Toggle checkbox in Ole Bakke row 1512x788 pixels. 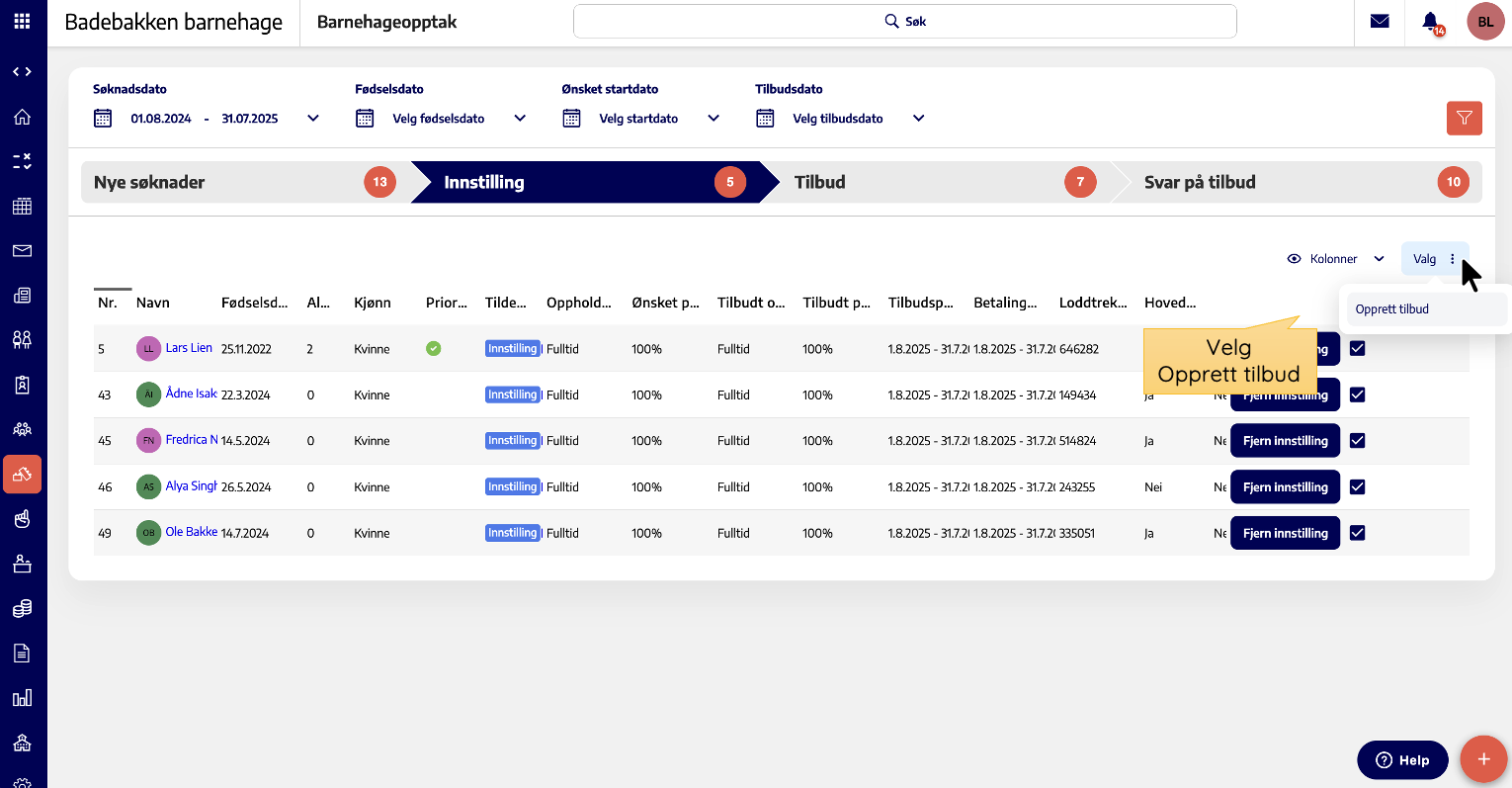1357,533
